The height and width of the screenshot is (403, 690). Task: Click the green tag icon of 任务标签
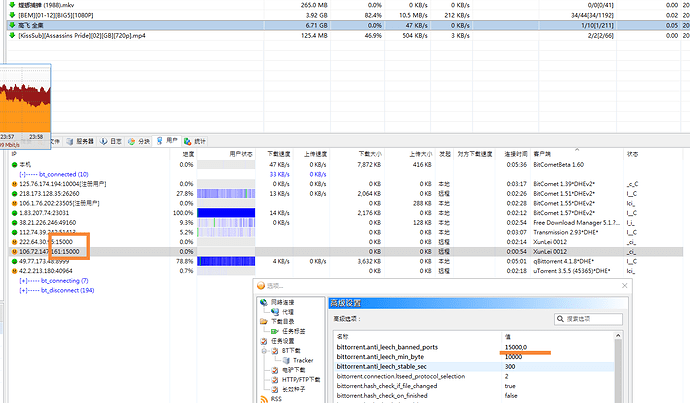tap(275, 331)
